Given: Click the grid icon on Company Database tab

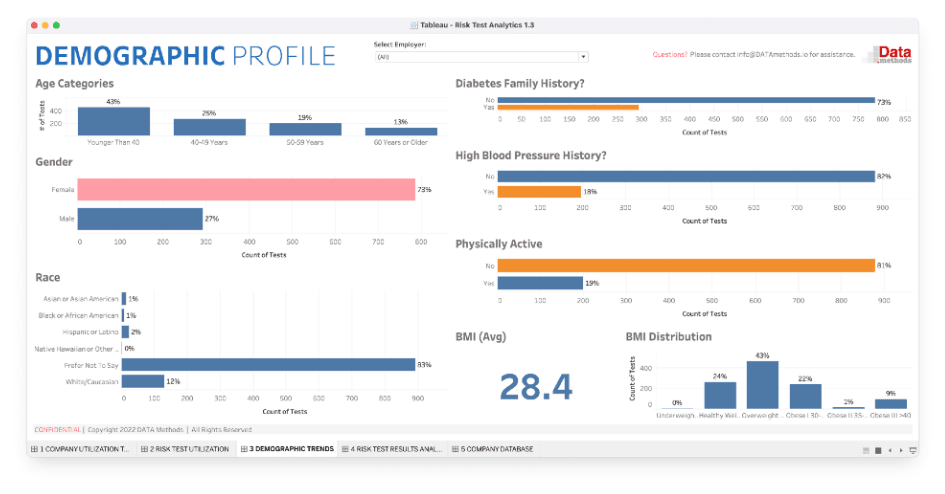Looking at the screenshot, I should [x=455, y=449].
